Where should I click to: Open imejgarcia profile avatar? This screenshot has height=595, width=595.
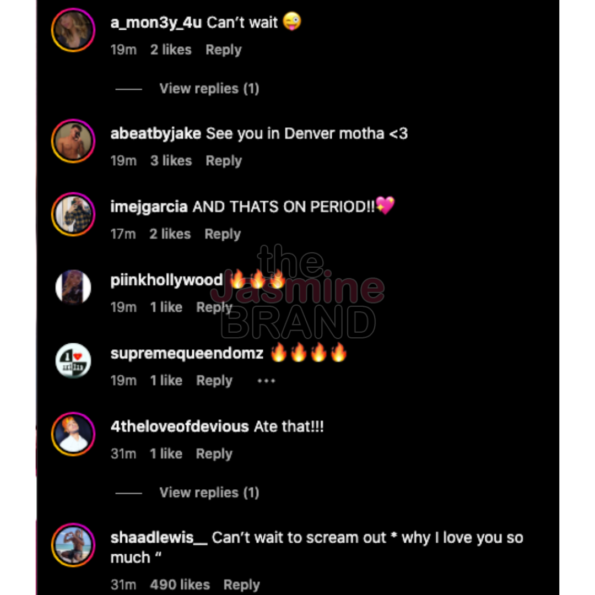click(73, 214)
